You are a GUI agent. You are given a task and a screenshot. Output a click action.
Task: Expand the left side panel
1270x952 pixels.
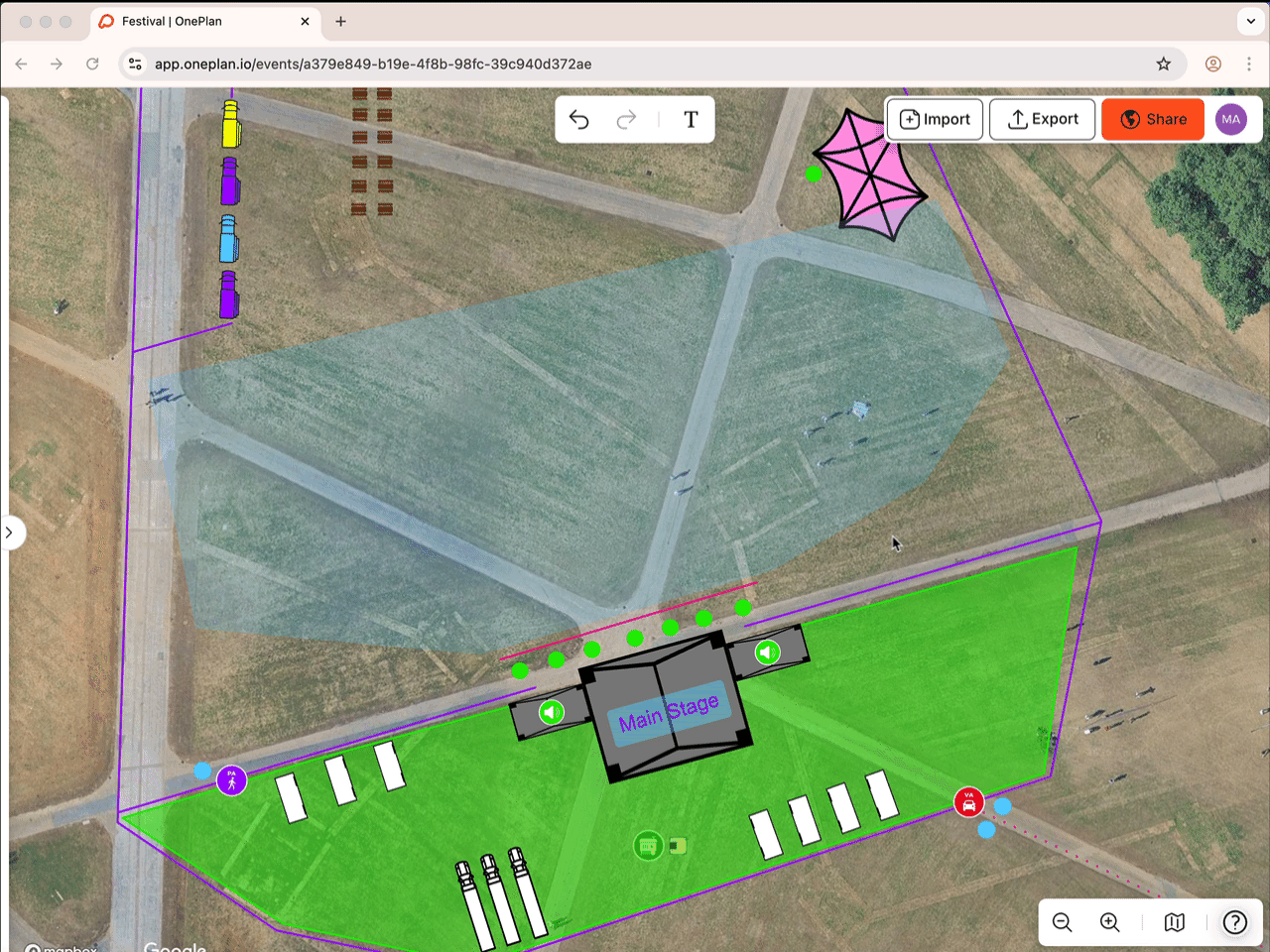[10, 533]
